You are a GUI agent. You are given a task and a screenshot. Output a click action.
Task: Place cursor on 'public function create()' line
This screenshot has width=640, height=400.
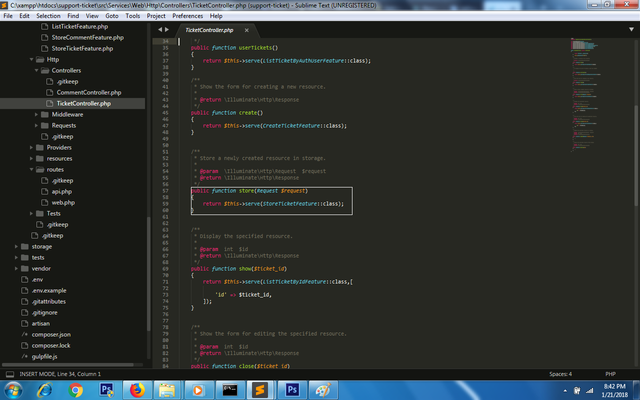pyautogui.click(x=227, y=113)
